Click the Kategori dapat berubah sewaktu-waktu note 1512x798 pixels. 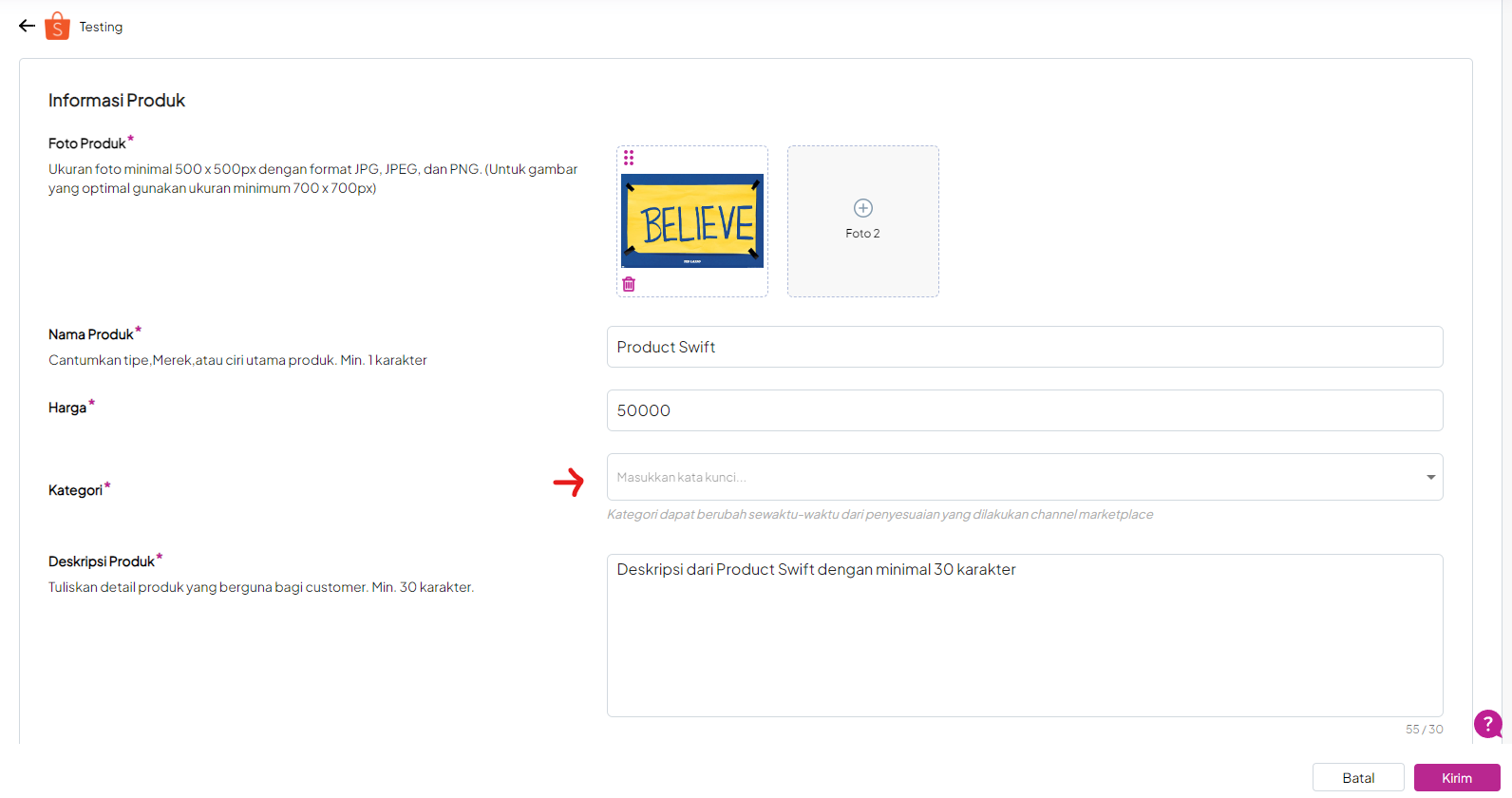pos(880,514)
